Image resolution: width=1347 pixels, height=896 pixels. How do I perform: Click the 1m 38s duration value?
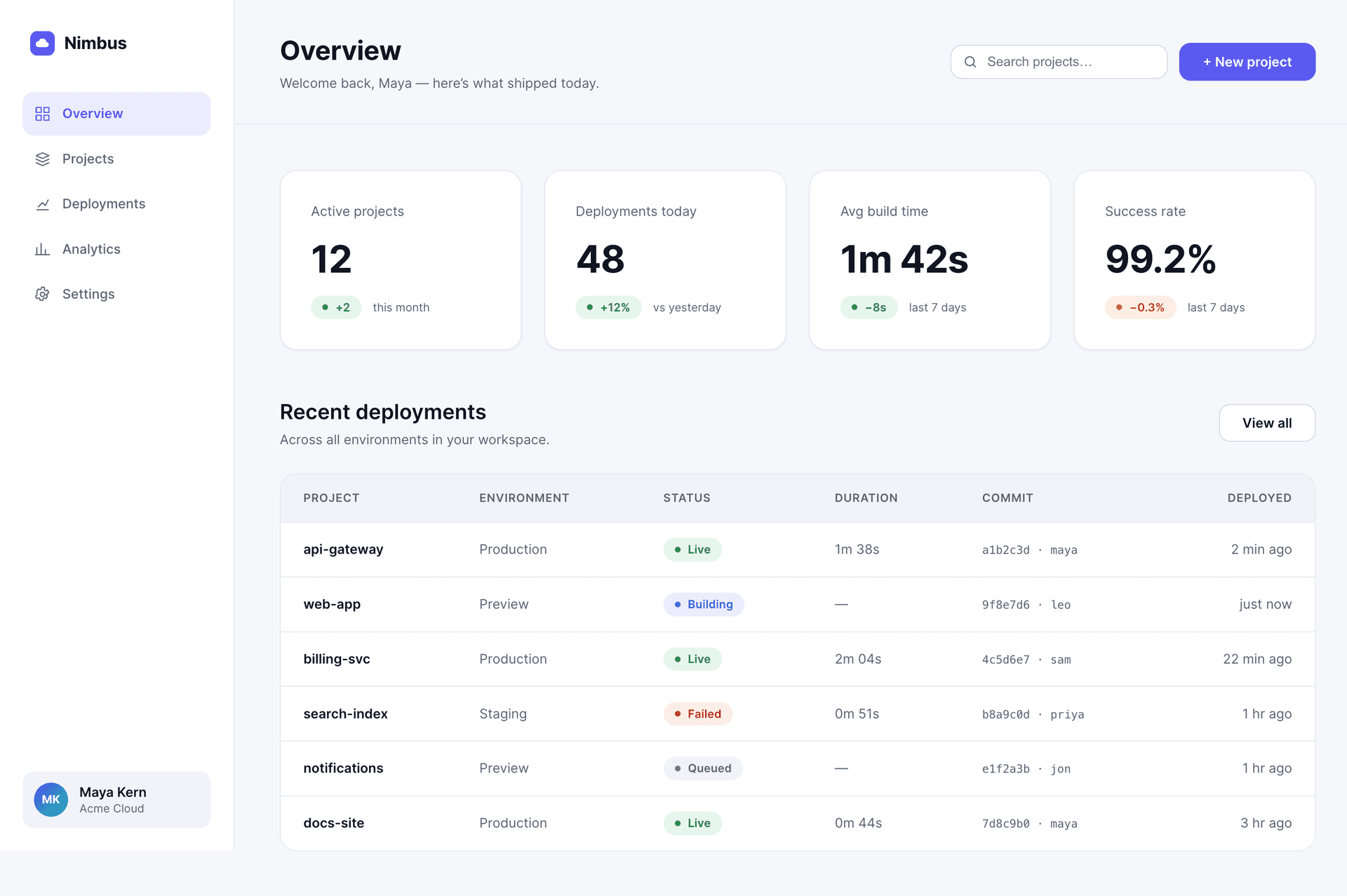pos(857,550)
